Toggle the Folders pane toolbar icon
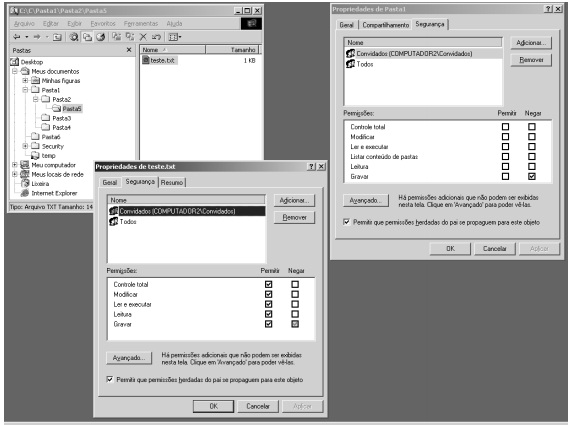574x425 pixels. (x=87, y=37)
